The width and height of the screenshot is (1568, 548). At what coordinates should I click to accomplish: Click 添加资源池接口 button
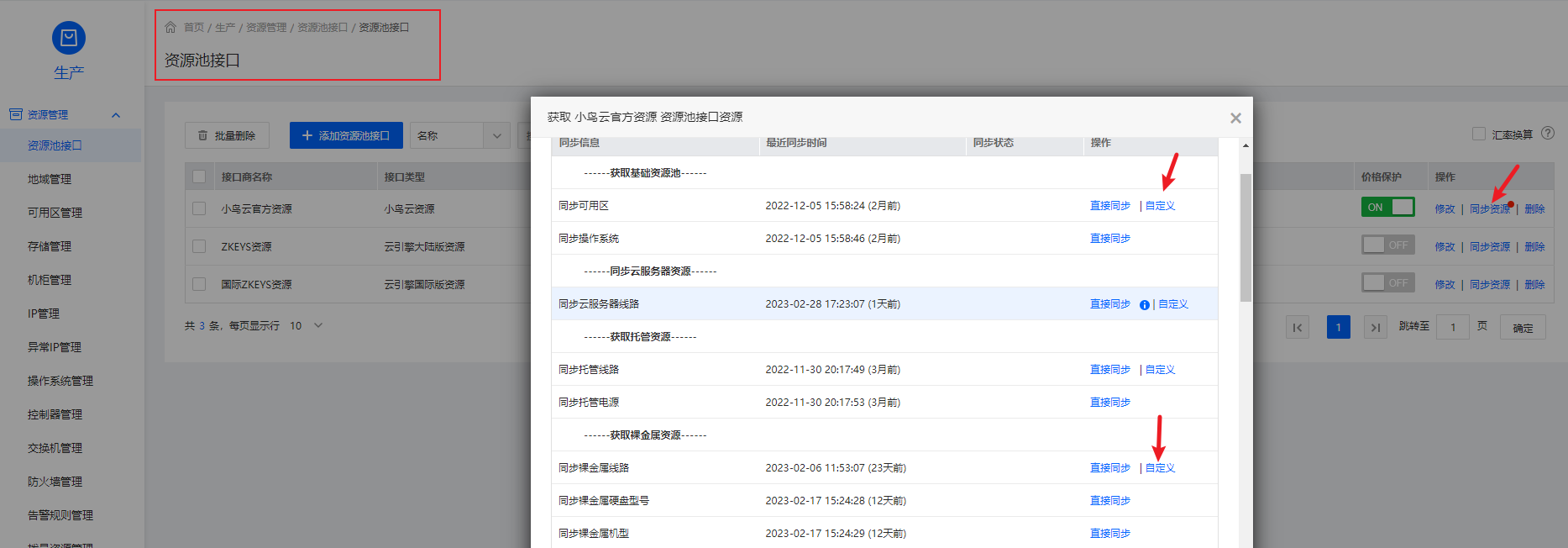[x=346, y=135]
